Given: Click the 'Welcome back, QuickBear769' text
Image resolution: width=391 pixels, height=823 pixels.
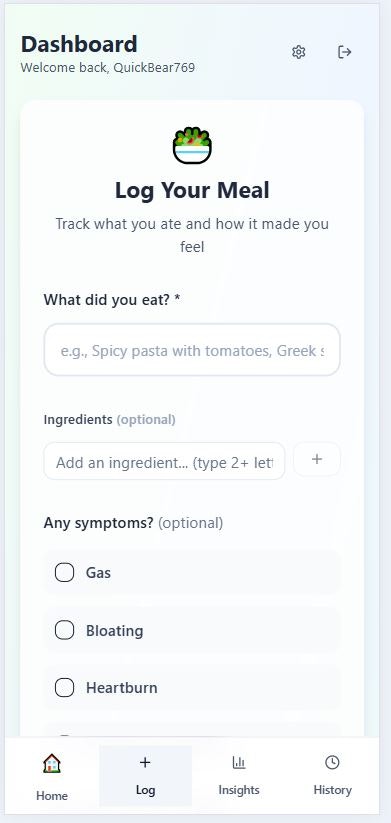Looking at the screenshot, I should coord(108,68).
